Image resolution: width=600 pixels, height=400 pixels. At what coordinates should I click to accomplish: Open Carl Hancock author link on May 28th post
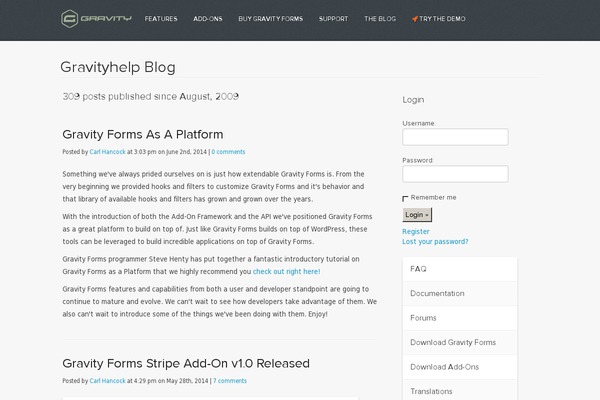point(108,381)
